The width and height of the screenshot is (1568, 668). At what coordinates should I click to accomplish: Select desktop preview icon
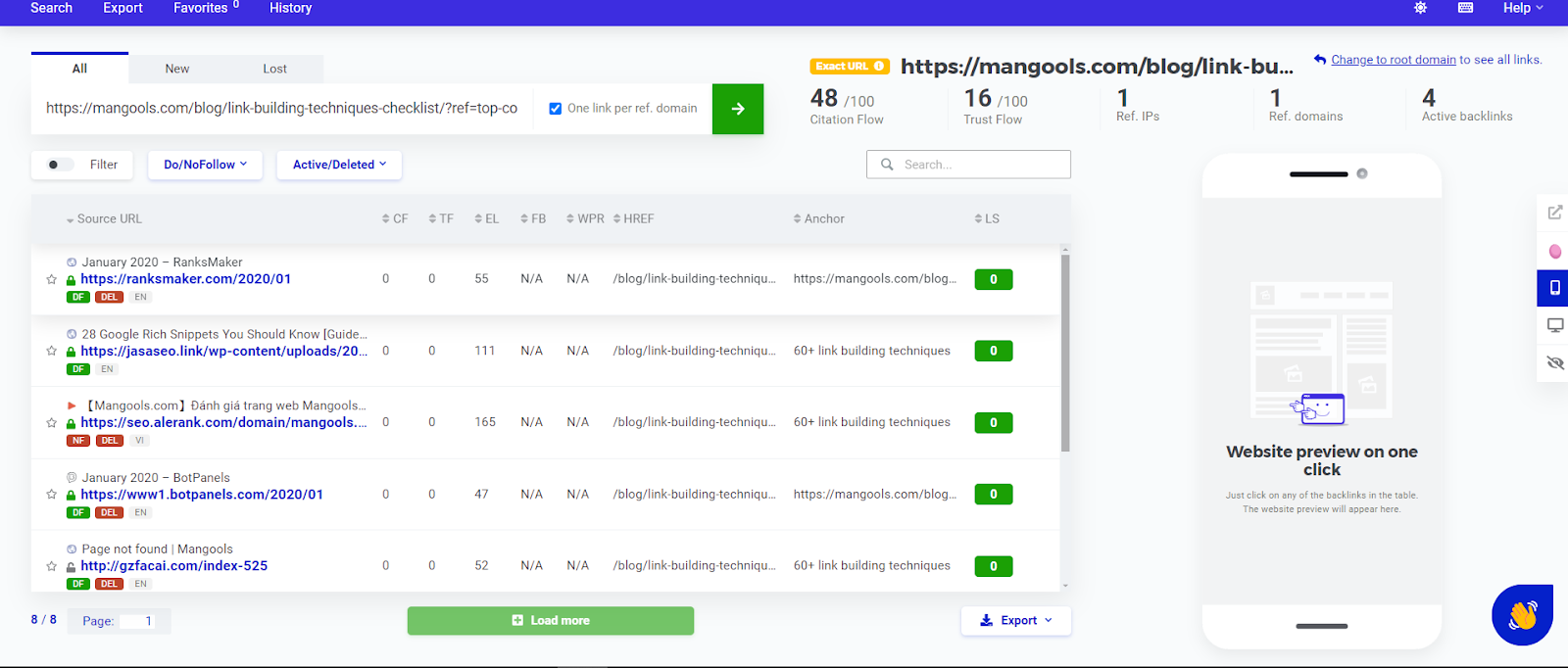tap(1554, 325)
